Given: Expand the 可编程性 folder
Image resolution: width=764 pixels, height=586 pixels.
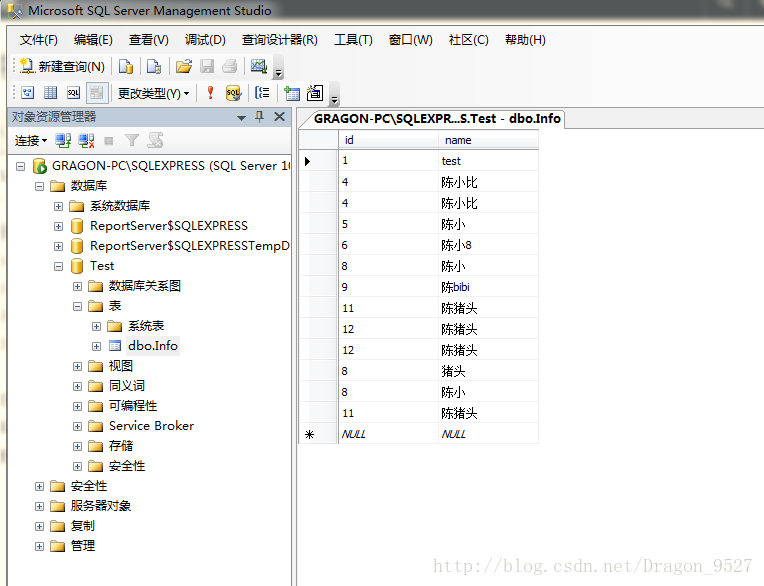Looking at the screenshot, I should pos(77,406).
